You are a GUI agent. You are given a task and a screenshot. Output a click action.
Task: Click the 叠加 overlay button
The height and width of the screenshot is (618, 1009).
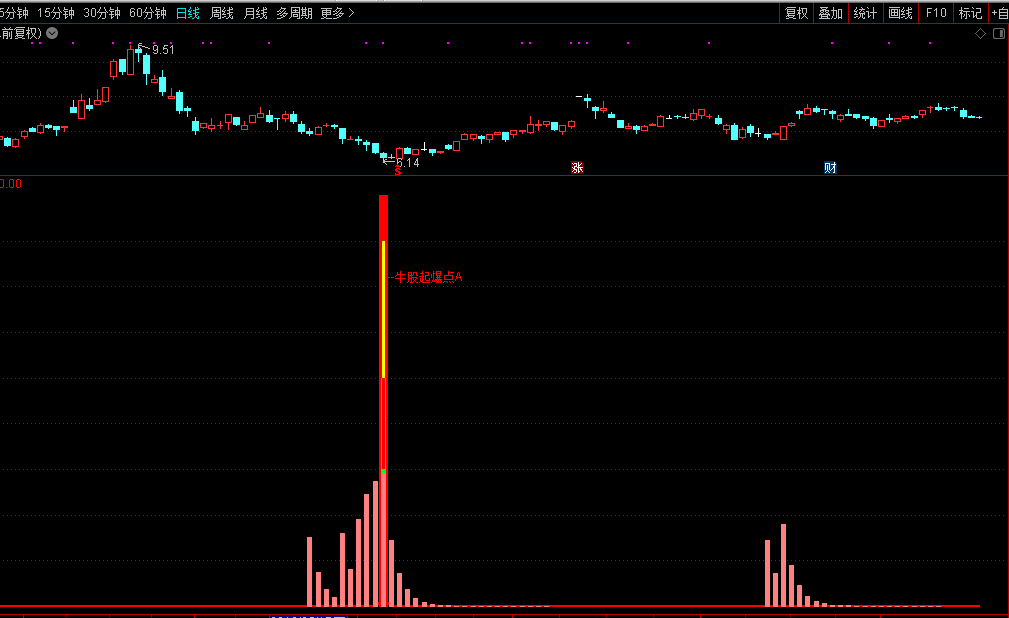(830, 13)
